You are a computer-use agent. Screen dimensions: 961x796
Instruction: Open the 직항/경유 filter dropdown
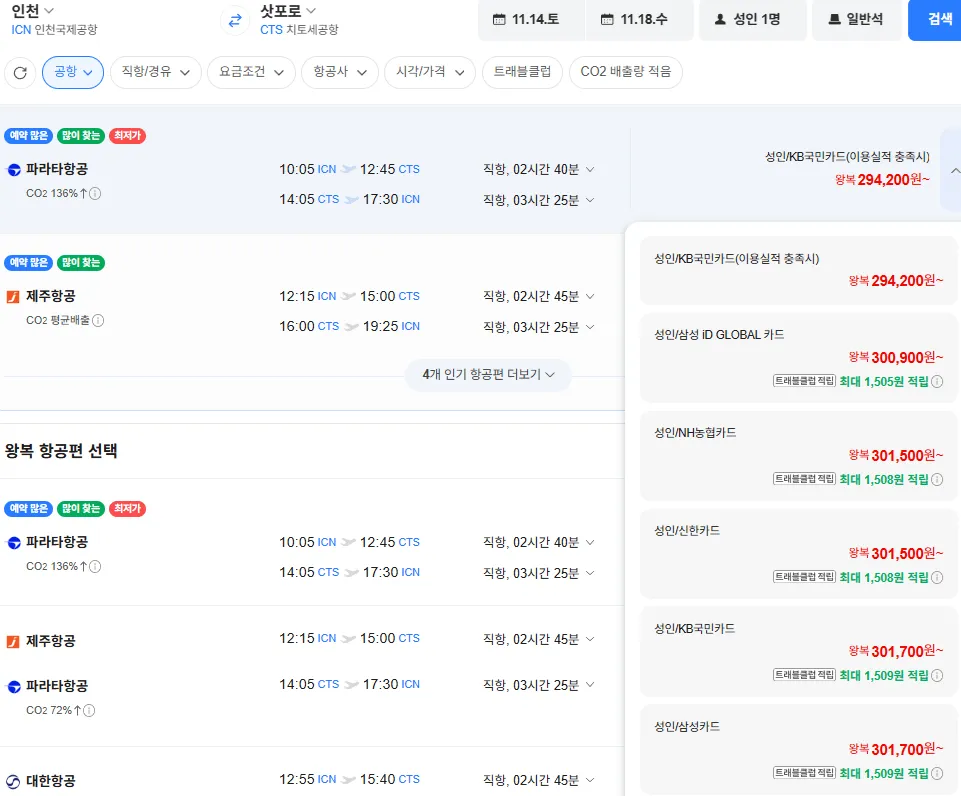pyautogui.click(x=156, y=72)
